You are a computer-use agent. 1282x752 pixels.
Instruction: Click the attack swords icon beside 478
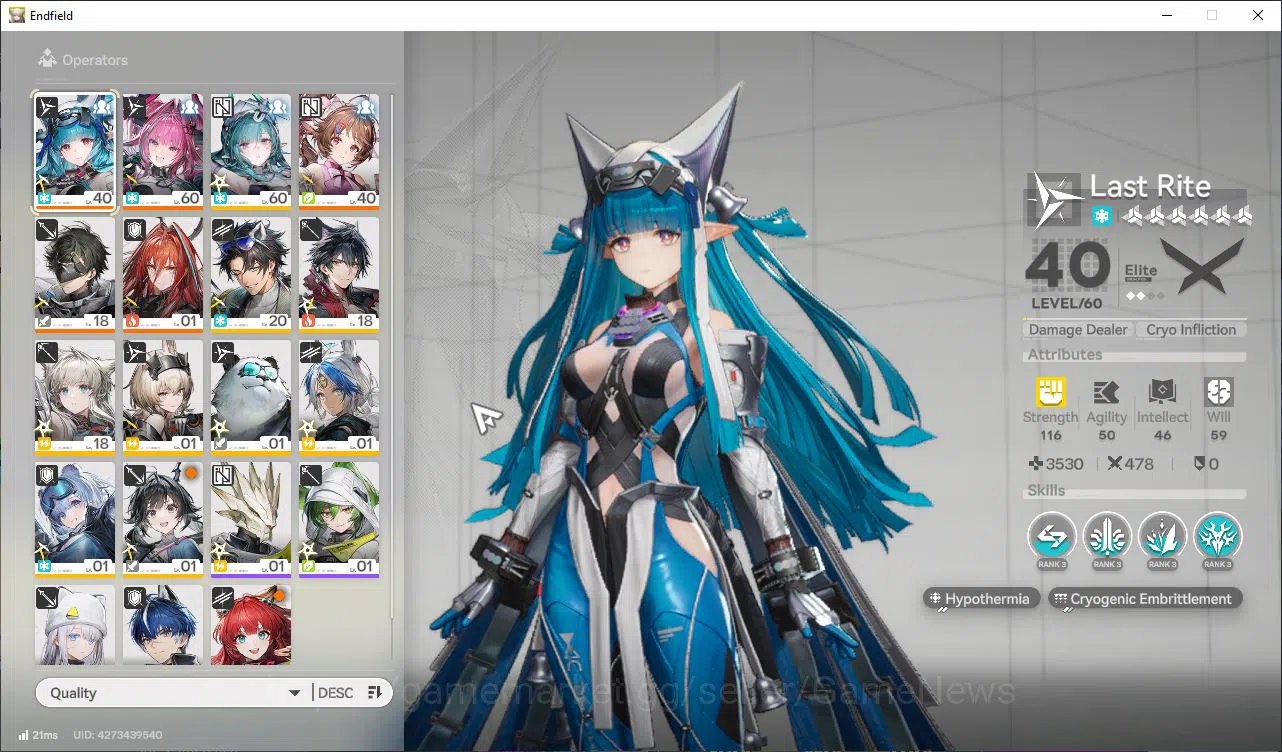1115,464
